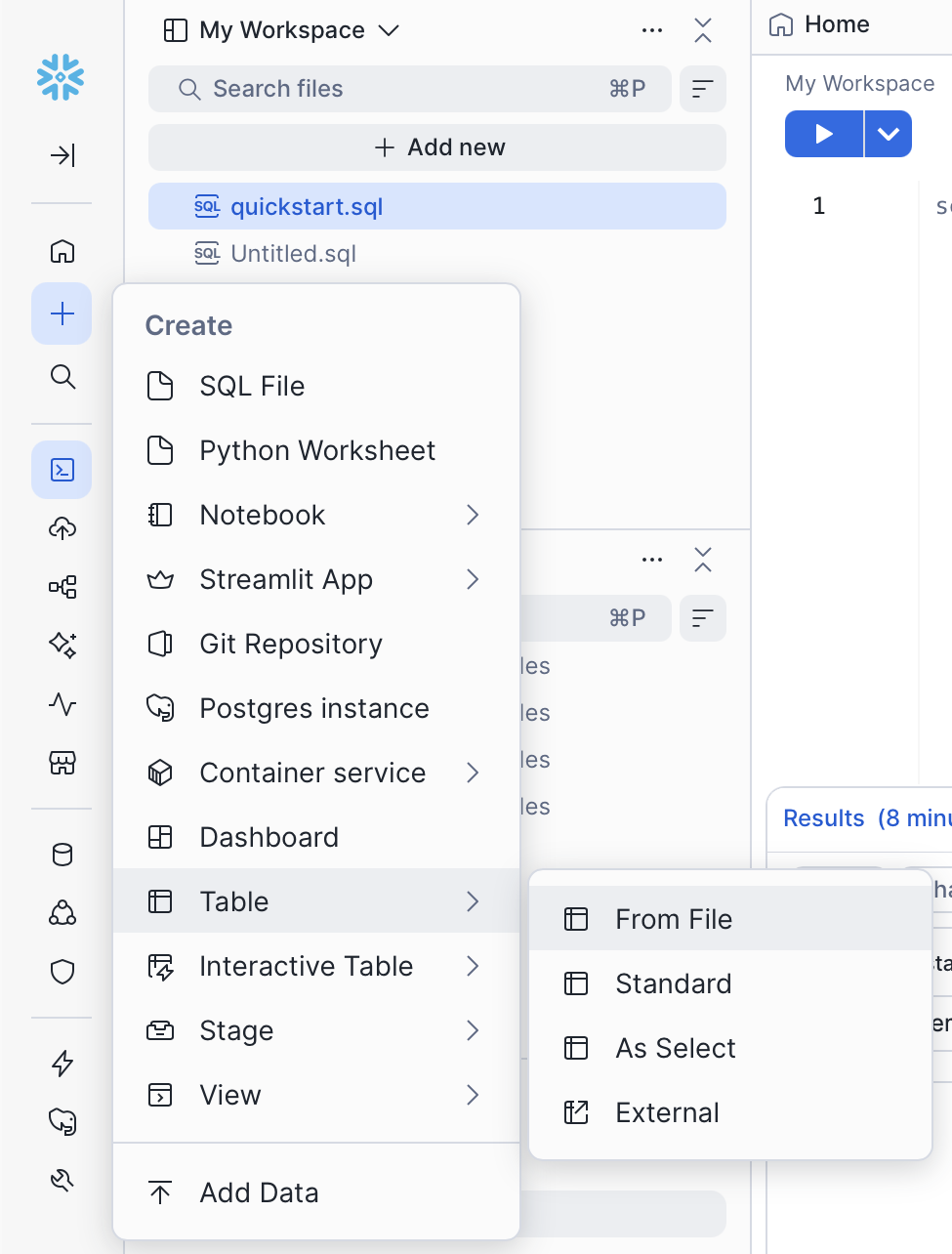Open the data ingestion cloud-upload icon
Viewport: 952px width, 1254px height.
[x=62, y=527]
